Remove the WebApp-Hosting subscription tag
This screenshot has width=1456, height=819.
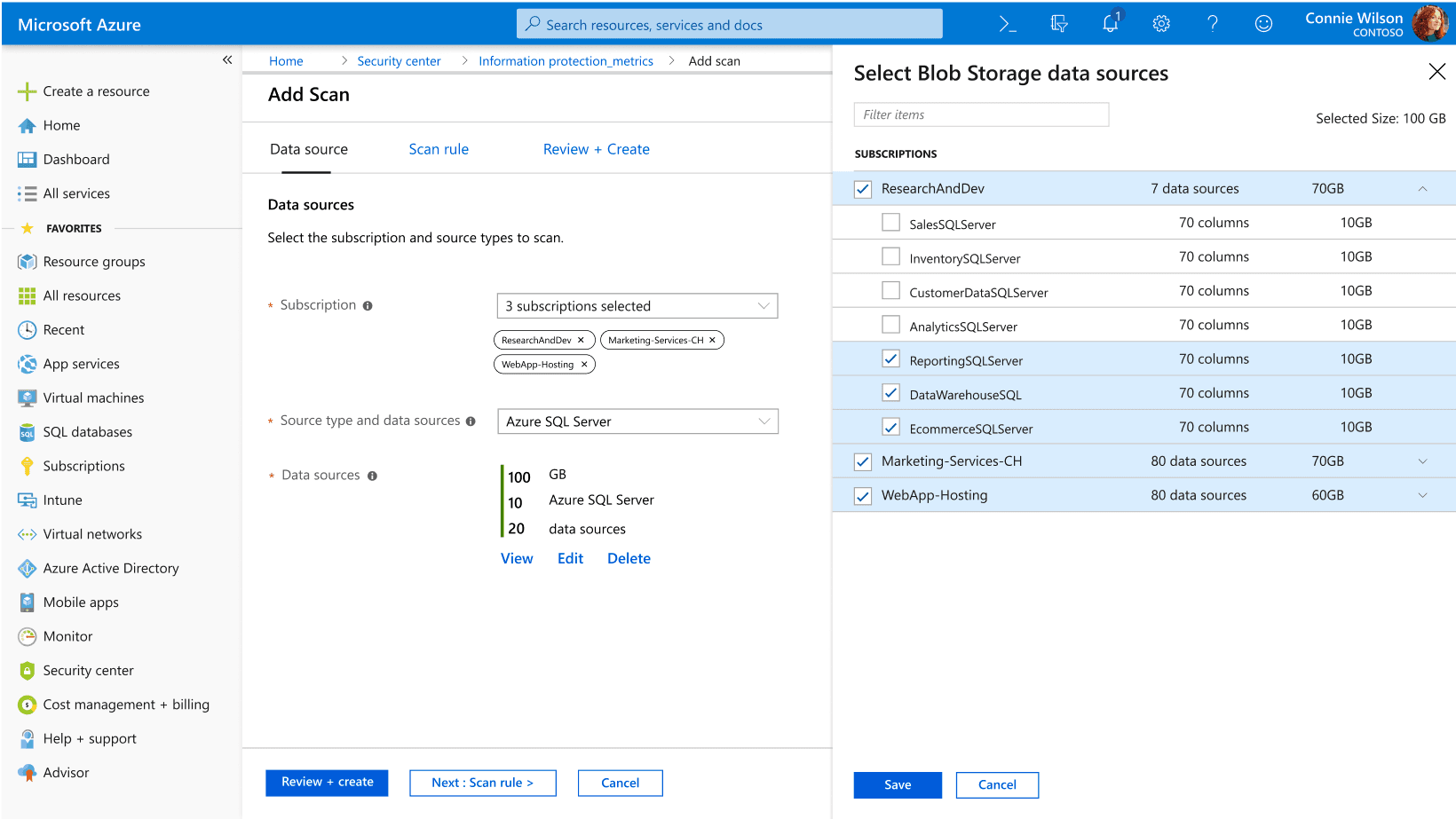584,365
